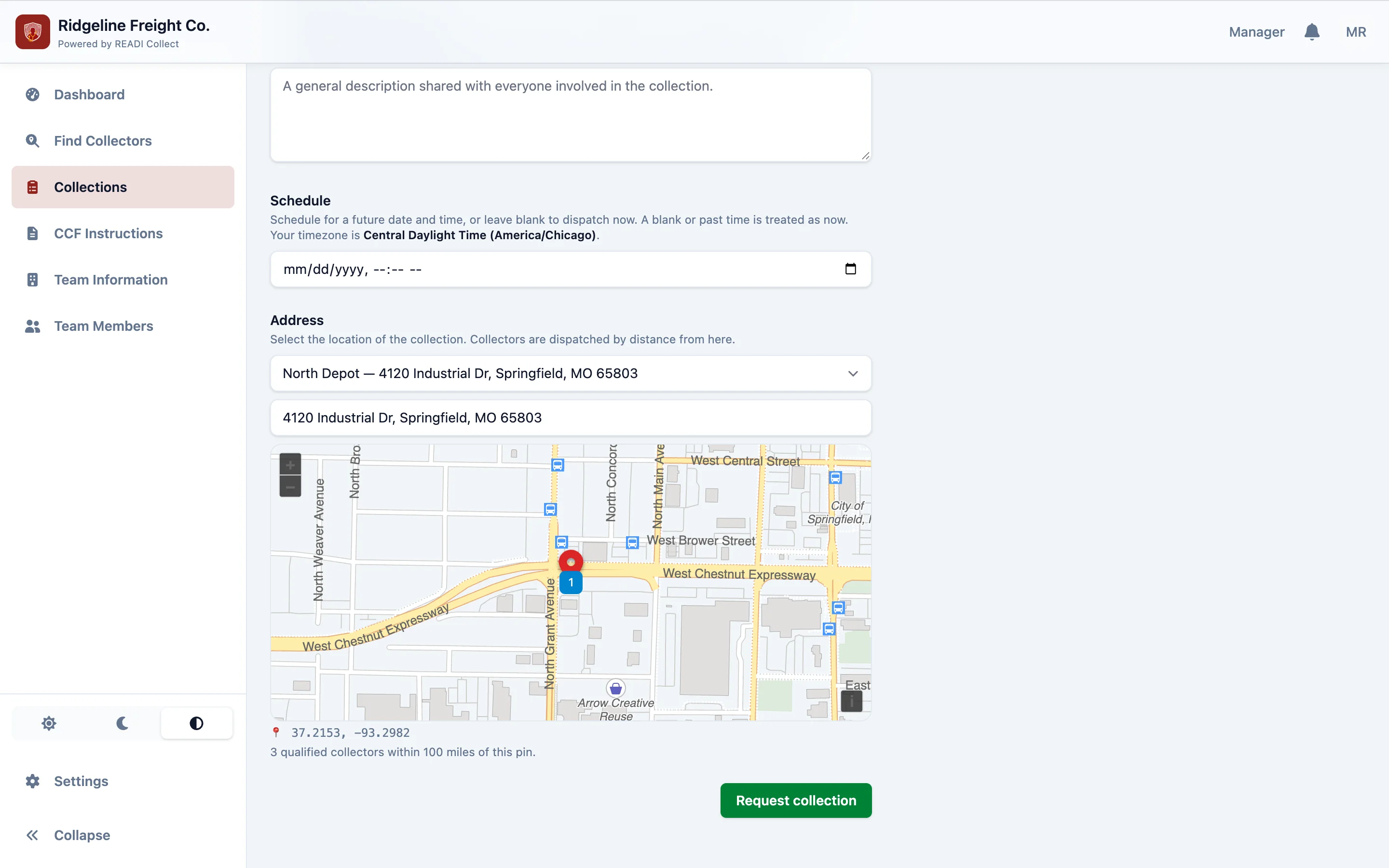Open Settings in the sidebar
This screenshot has width=1389, height=868.
pos(123,781)
